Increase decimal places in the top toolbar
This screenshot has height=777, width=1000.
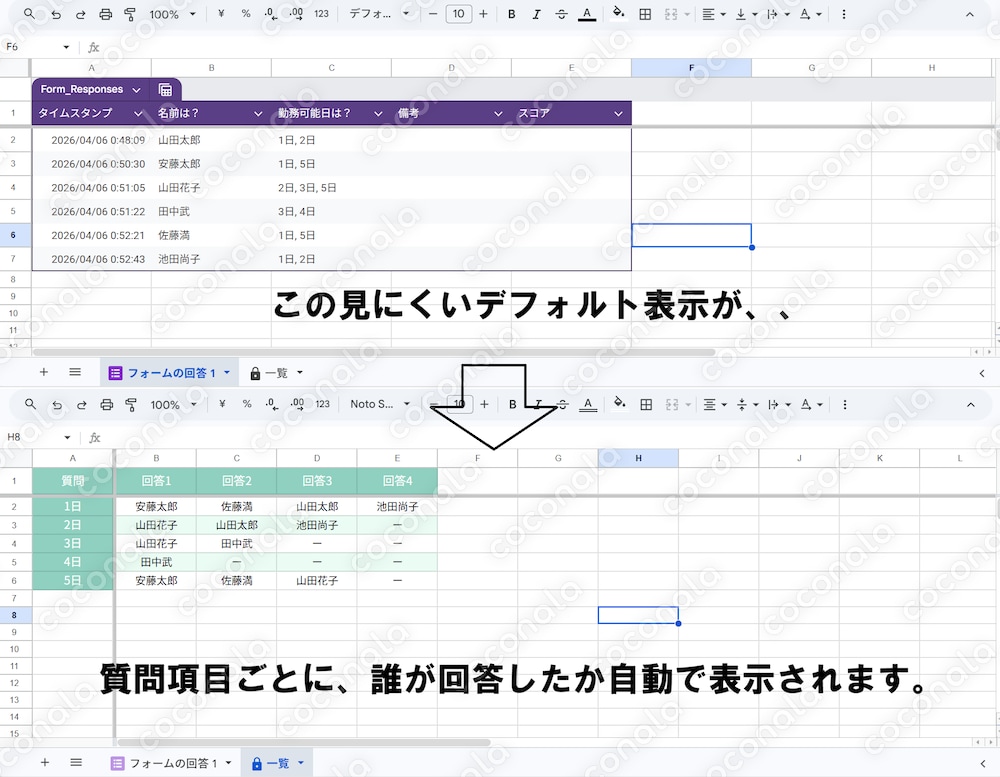[296, 13]
